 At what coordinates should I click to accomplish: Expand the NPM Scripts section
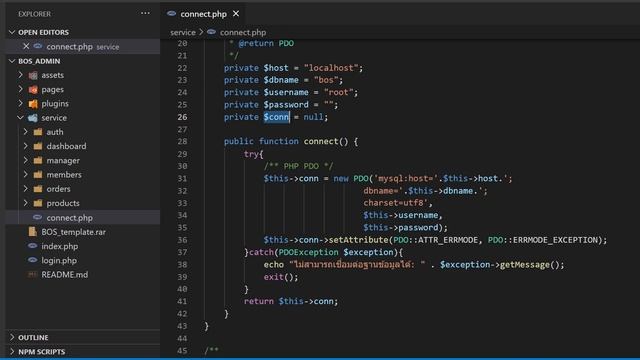click(12, 351)
